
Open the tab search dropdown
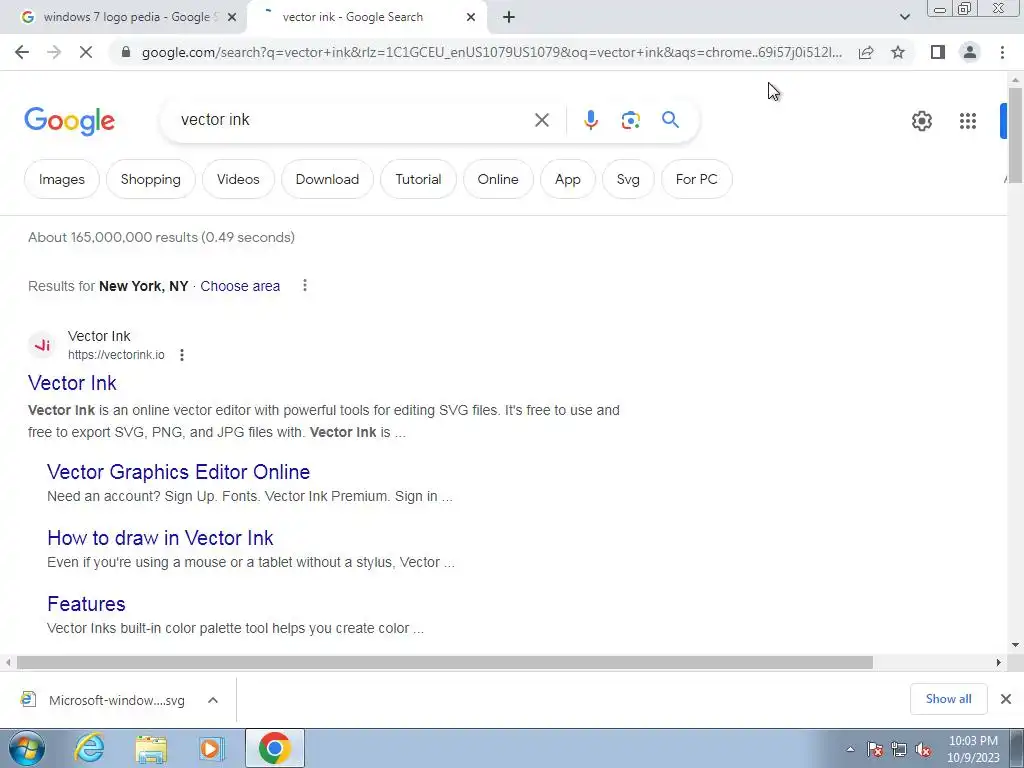point(904,17)
